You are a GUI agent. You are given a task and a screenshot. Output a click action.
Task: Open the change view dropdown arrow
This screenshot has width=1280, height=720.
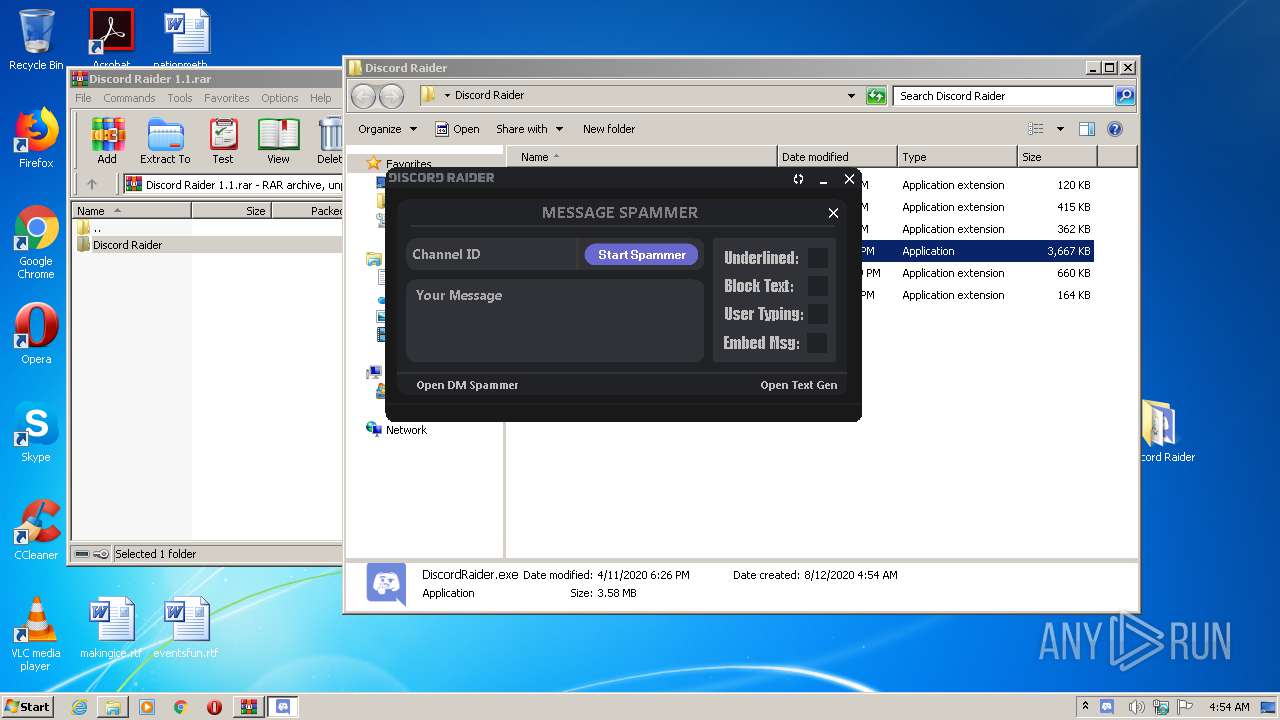coord(1060,129)
